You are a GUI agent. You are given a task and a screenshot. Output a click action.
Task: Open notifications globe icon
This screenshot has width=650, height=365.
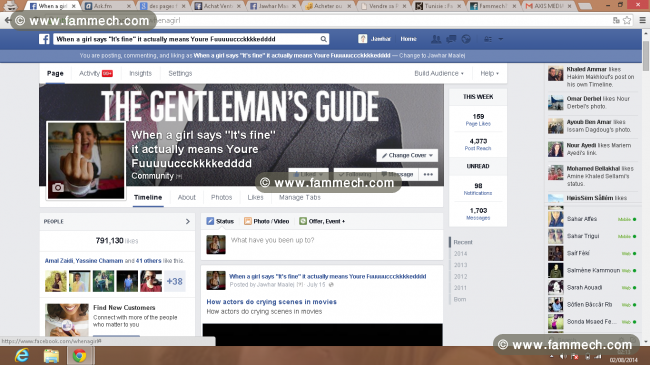(x=466, y=39)
